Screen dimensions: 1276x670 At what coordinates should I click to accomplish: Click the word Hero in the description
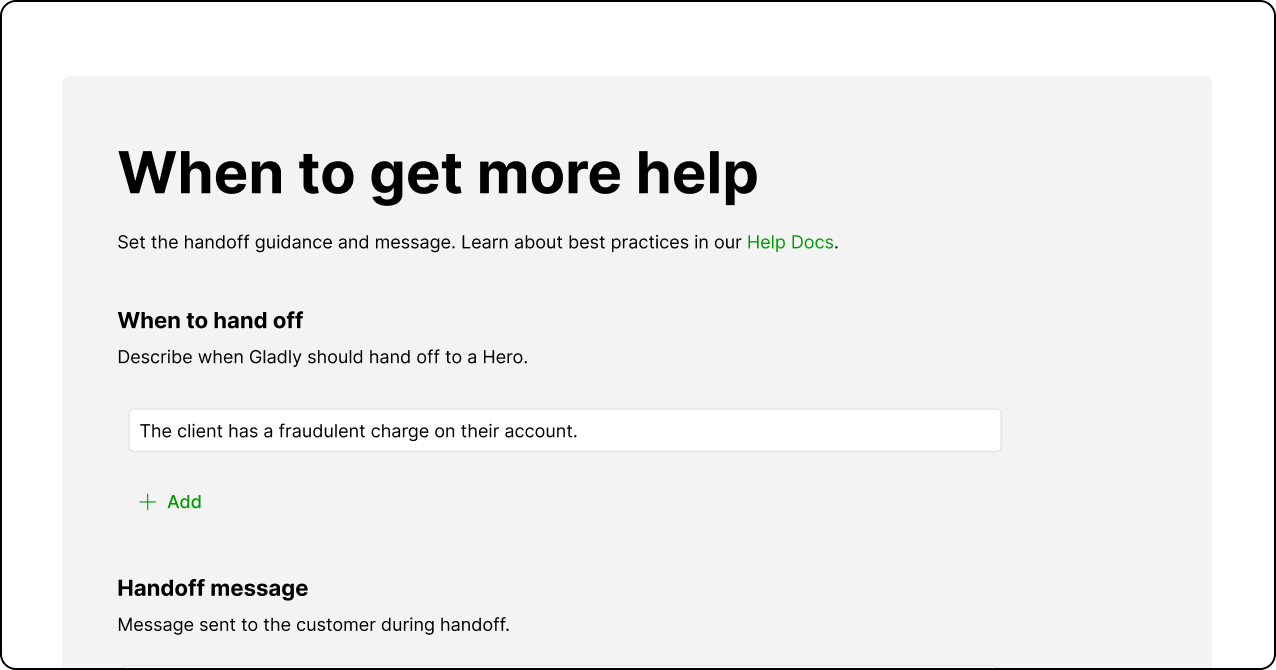click(x=501, y=357)
